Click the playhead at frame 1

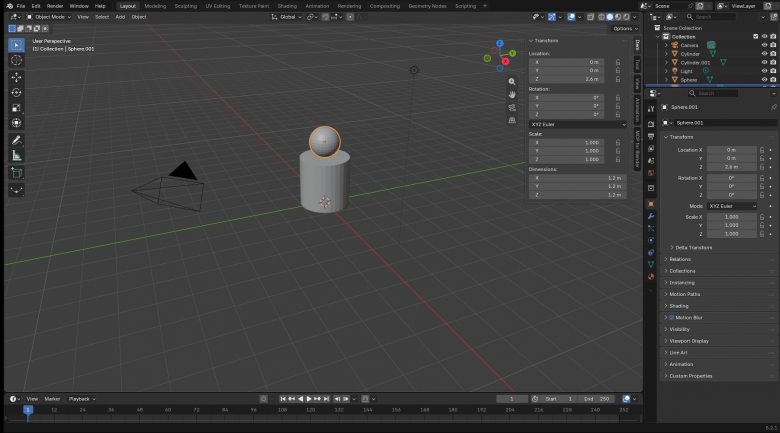pyautogui.click(x=28, y=410)
